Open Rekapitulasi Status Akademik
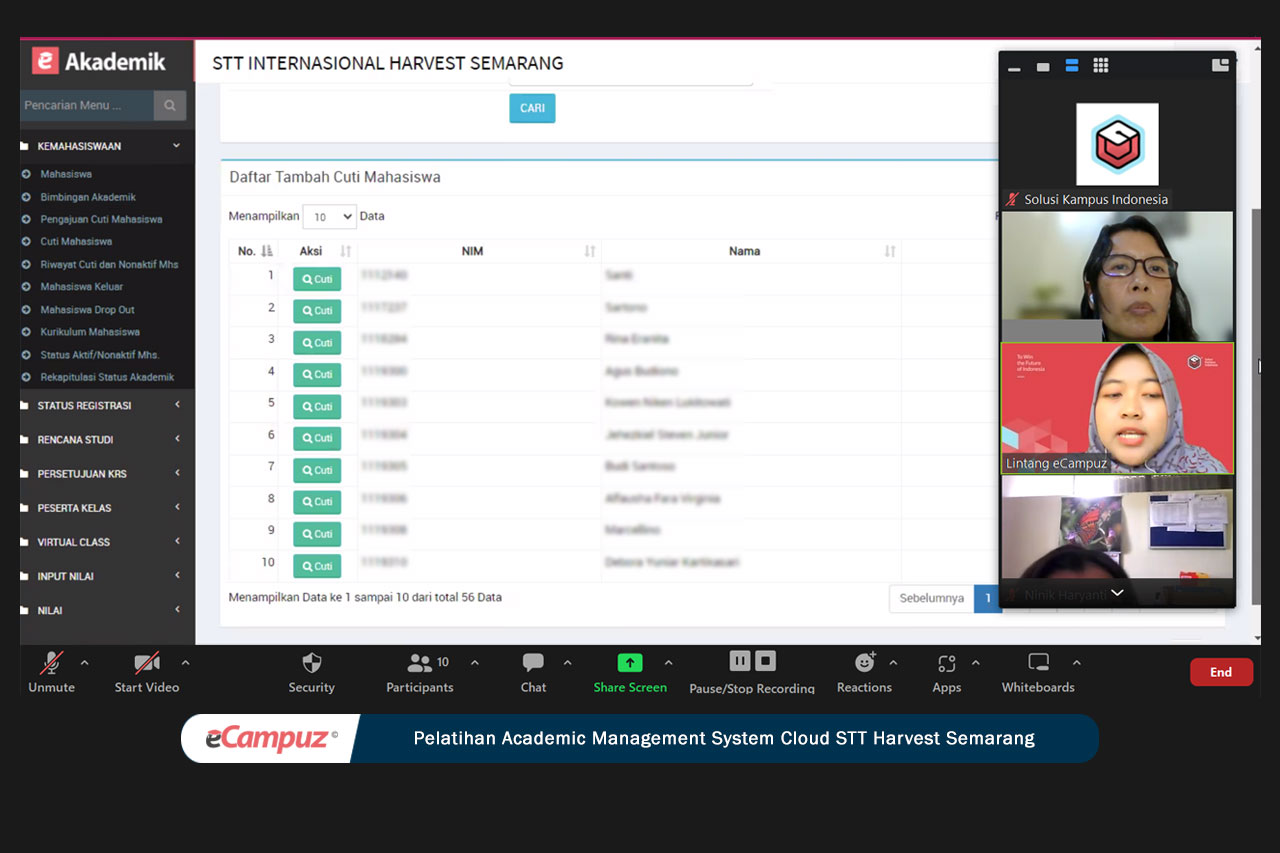1280x853 pixels. pyautogui.click(x=107, y=377)
